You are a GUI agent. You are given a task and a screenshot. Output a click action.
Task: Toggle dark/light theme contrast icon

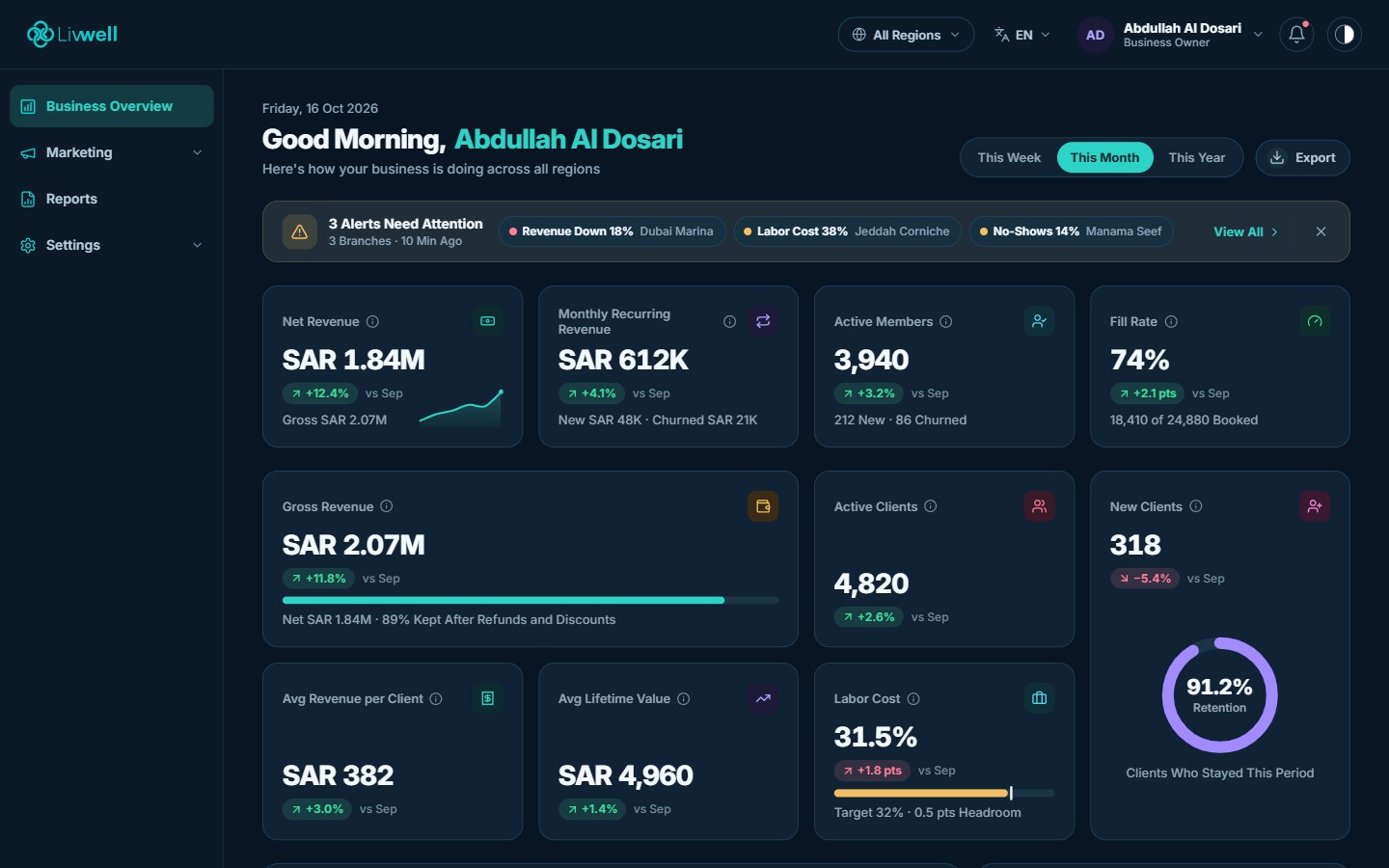tap(1344, 35)
